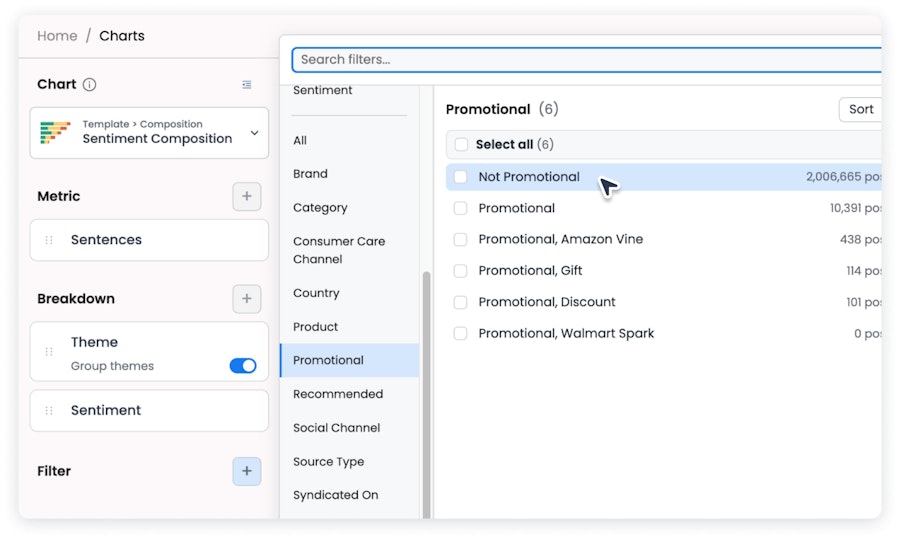The width and height of the screenshot is (900, 540).
Task: Click the Not Promotional label text
Action: pyautogui.click(x=529, y=177)
